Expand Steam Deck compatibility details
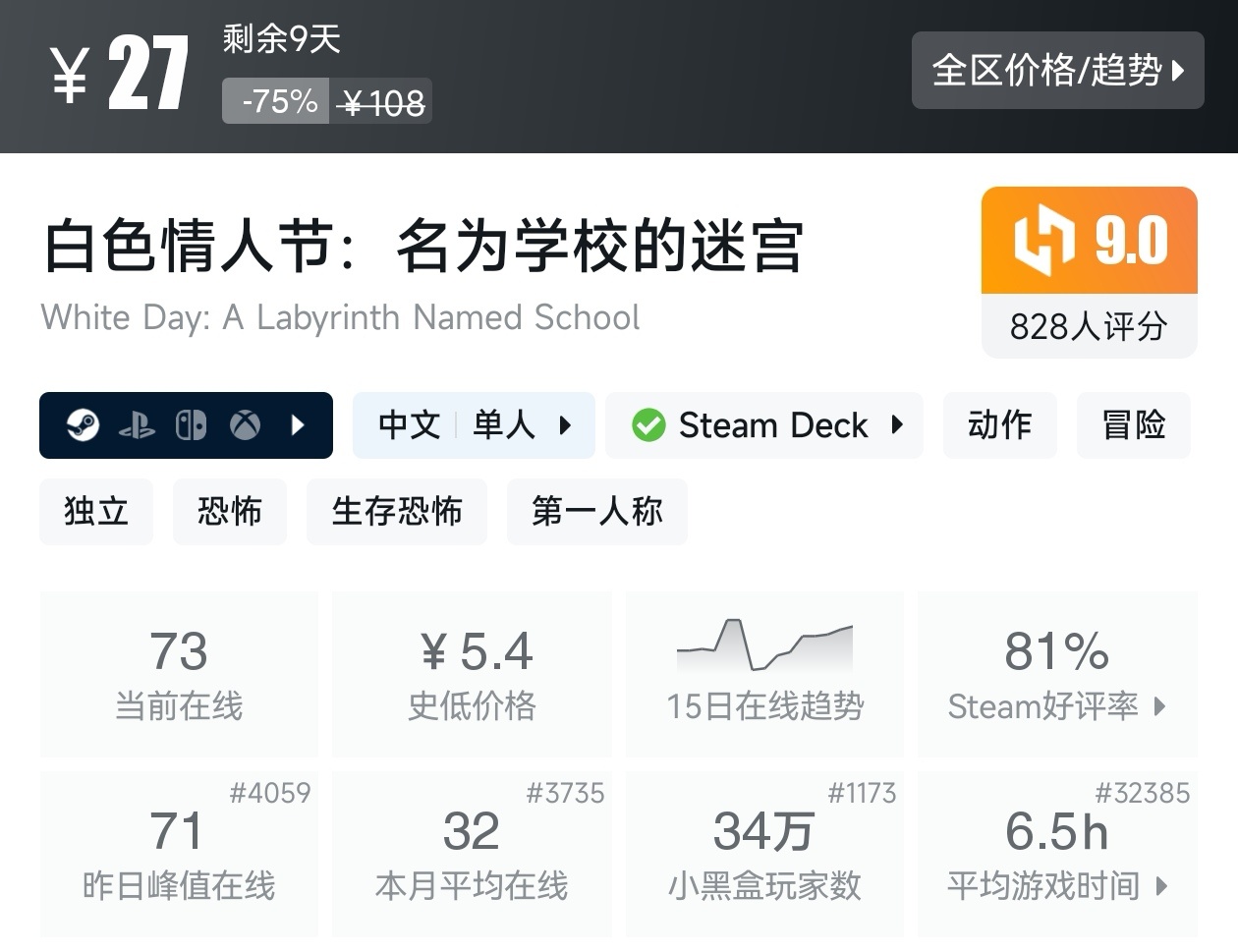Screen dimensions: 1238x952 (896, 425)
